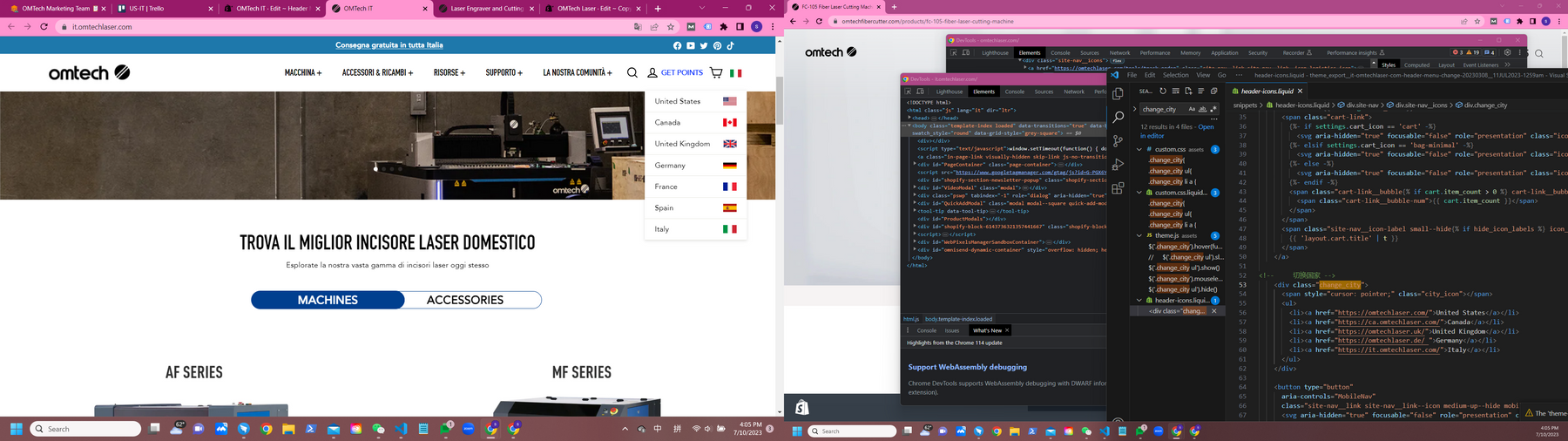The image size is (1568, 441).
Task: Click the Windows taskbar Search box on left screen
Action: 85,429
